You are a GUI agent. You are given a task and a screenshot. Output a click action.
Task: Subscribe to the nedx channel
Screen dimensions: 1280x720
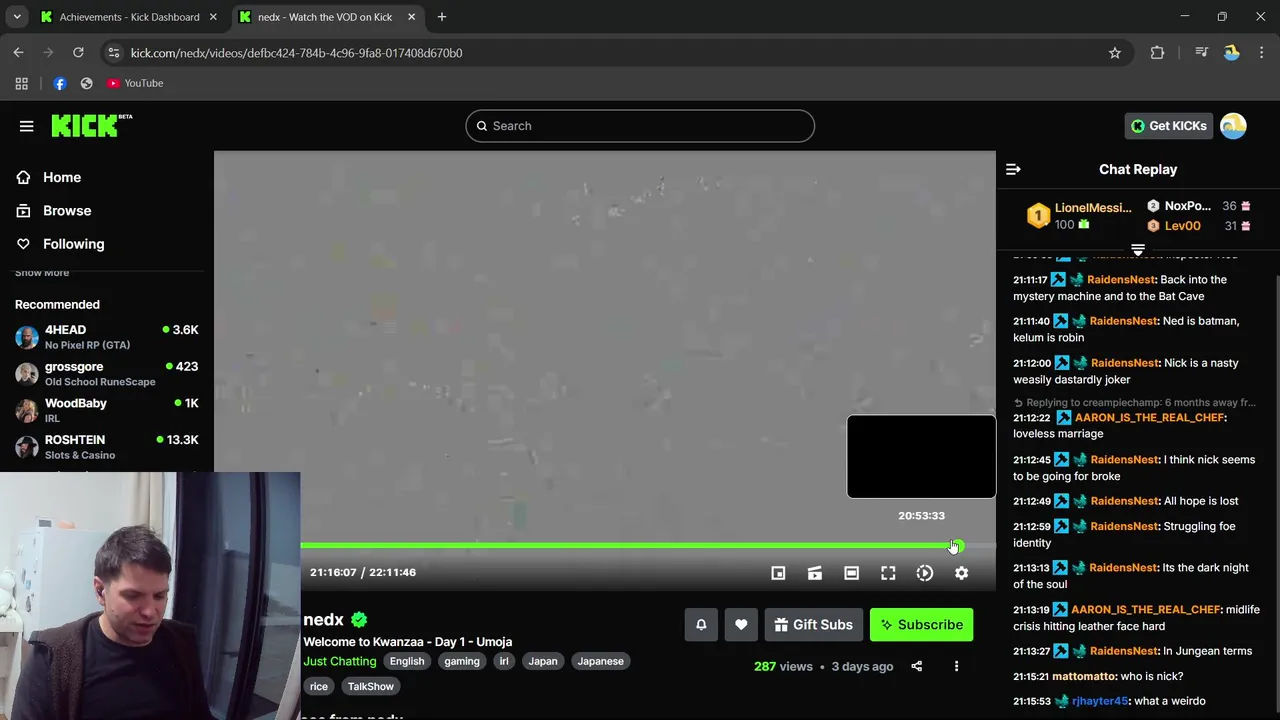921,625
